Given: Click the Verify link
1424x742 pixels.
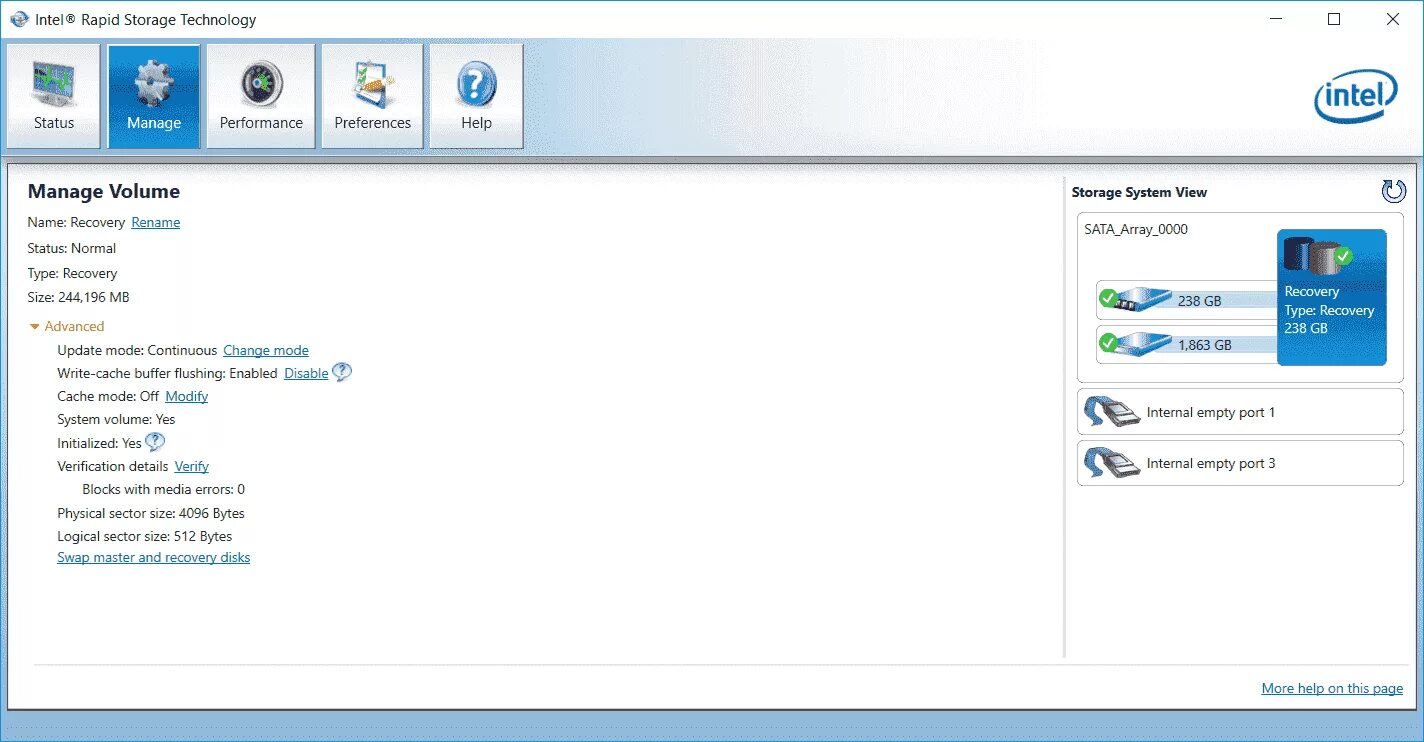Looking at the screenshot, I should click(192, 466).
